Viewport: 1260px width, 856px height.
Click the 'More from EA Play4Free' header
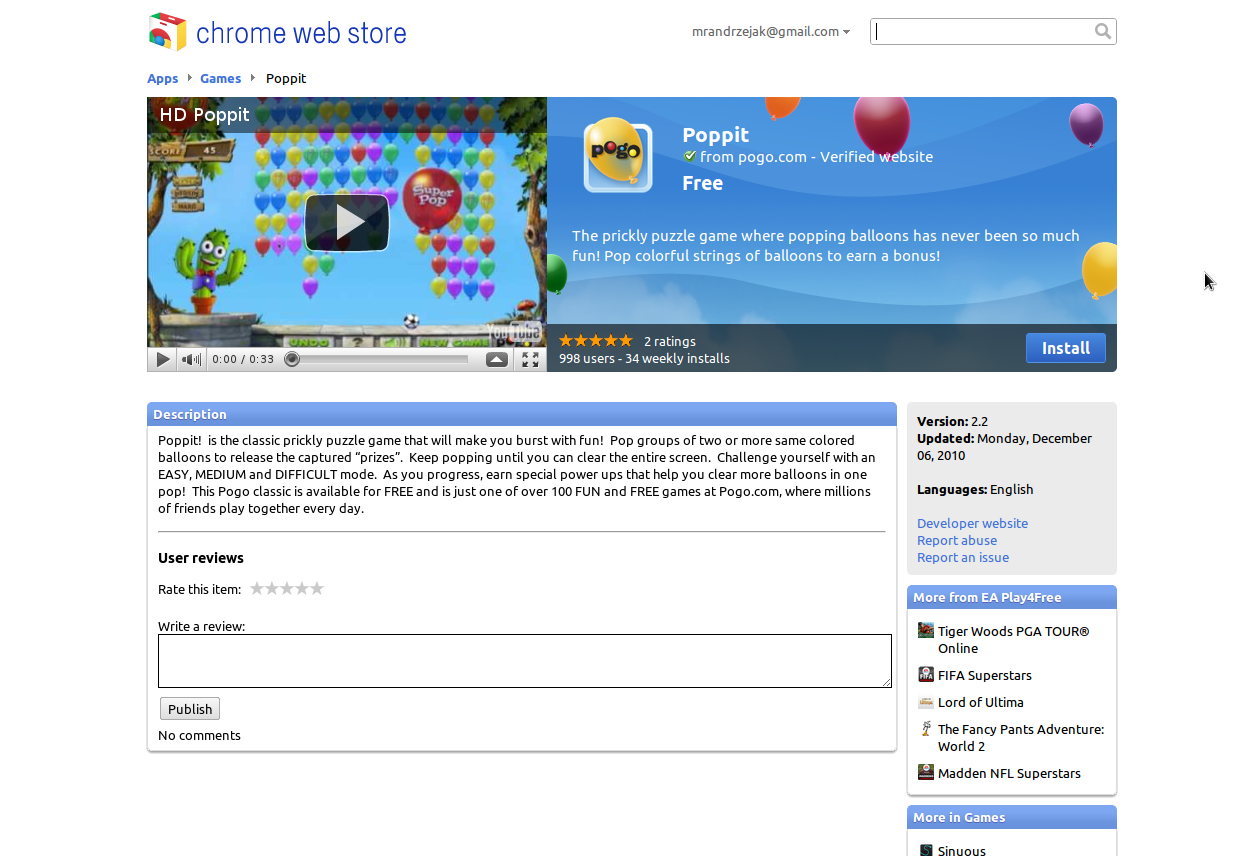[1012, 597]
